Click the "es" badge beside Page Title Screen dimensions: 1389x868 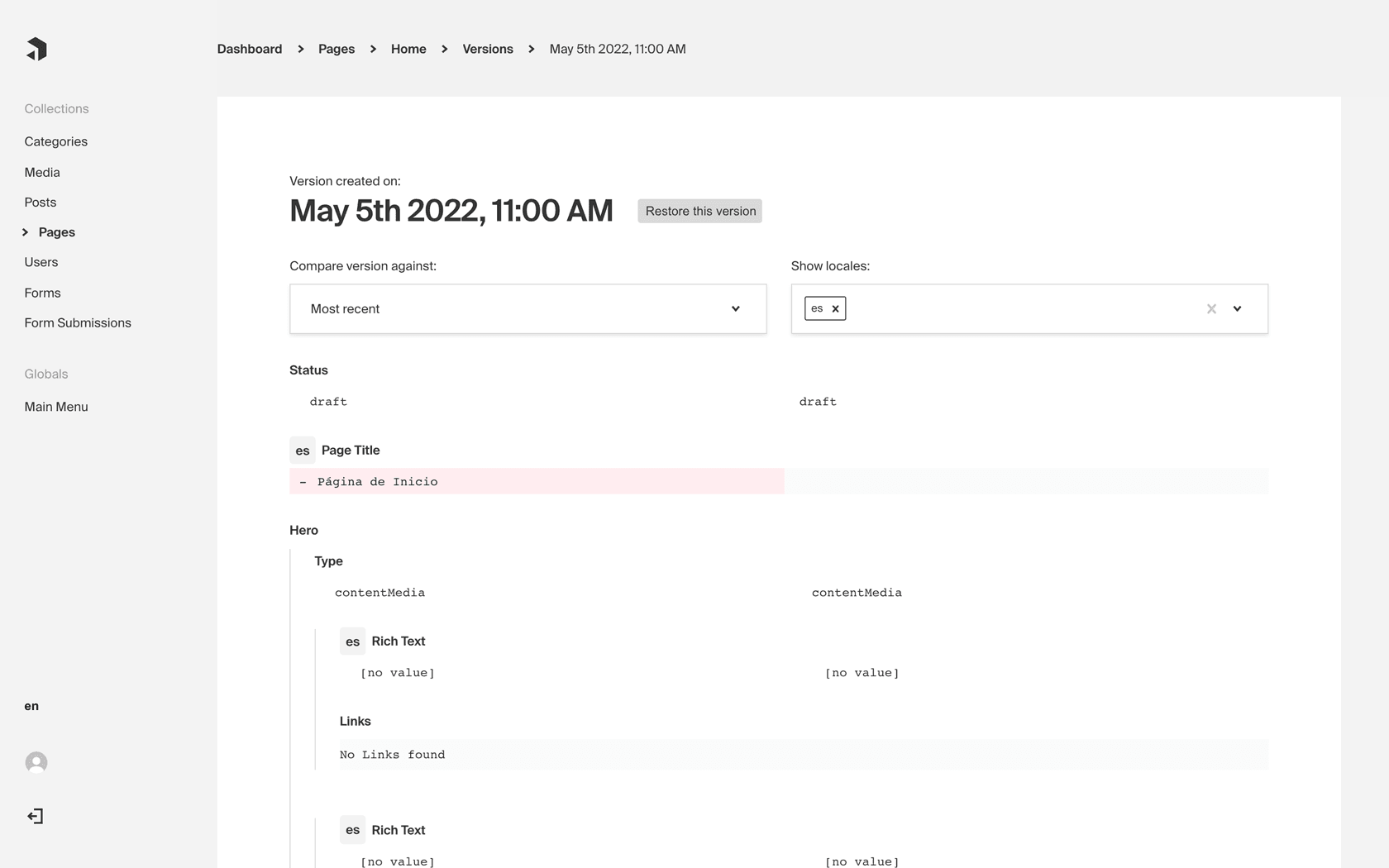tap(303, 451)
